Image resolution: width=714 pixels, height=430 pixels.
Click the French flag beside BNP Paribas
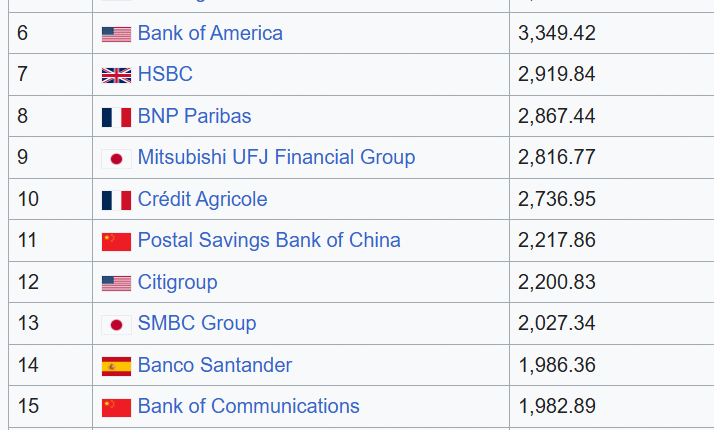click(x=116, y=117)
